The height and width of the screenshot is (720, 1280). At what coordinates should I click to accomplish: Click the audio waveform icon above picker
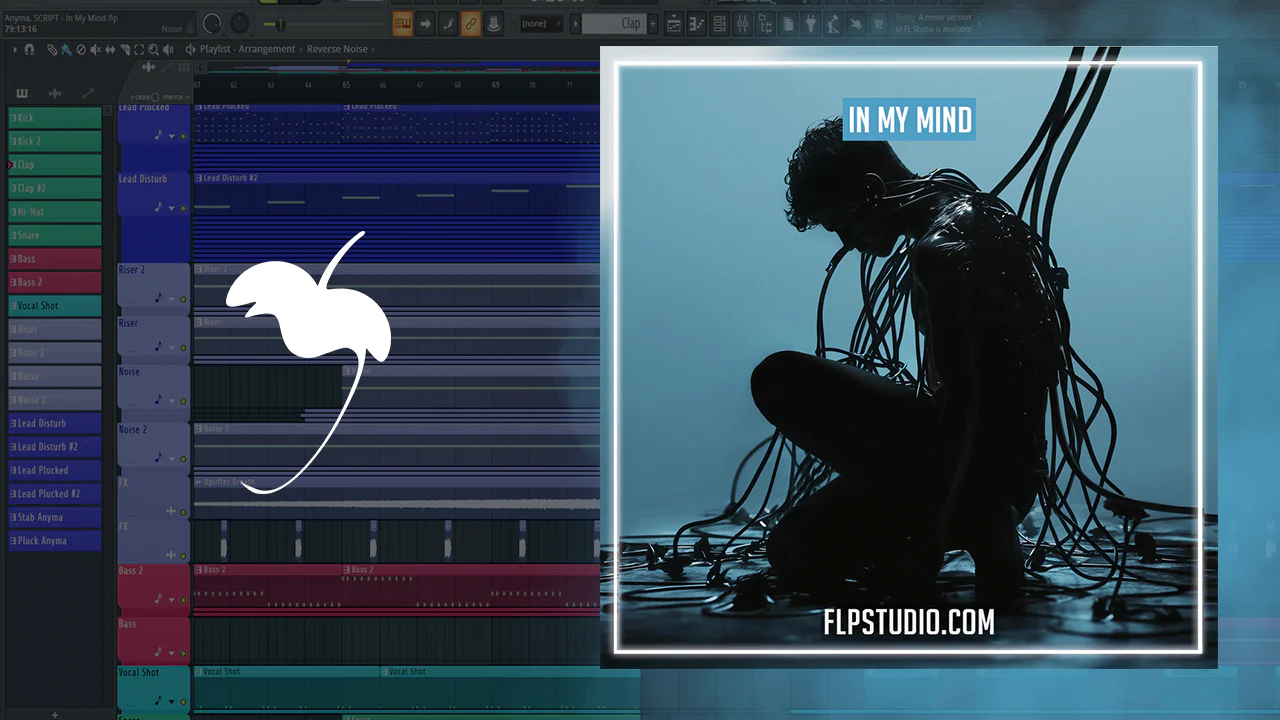tap(55, 93)
